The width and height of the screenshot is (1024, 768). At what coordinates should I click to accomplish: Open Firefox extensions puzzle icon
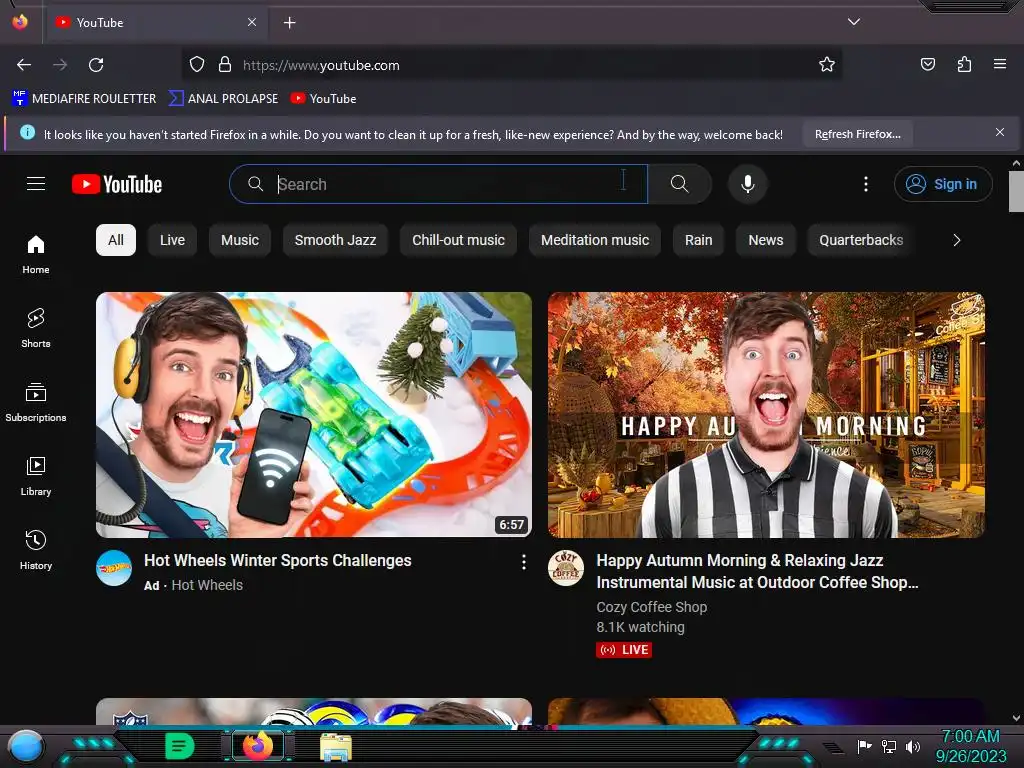(x=964, y=65)
